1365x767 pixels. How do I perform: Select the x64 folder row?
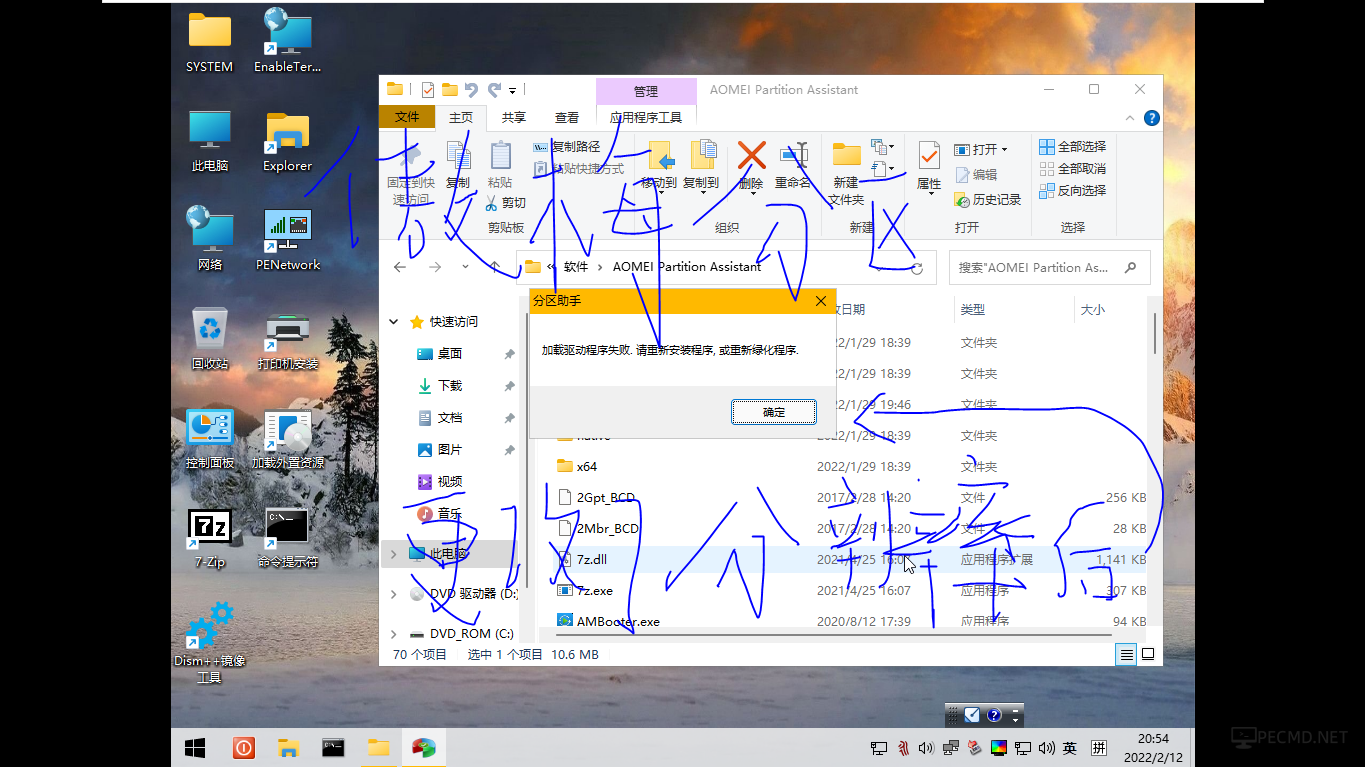pos(850,467)
